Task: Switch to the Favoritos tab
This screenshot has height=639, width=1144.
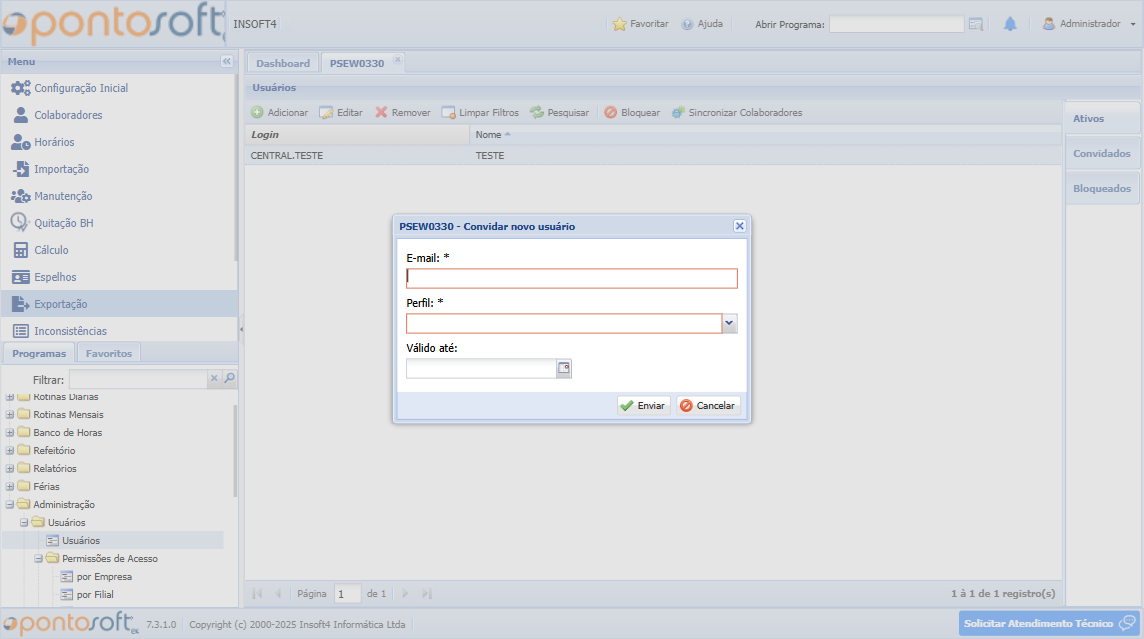Action: click(109, 353)
